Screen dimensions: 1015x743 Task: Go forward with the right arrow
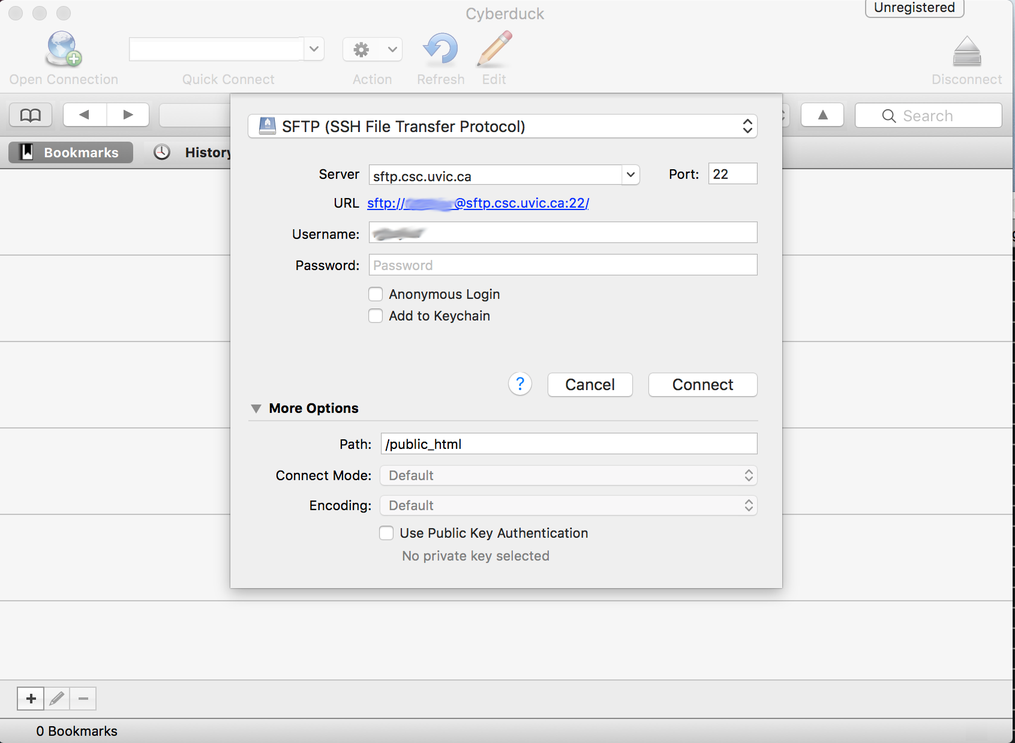[128, 115]
